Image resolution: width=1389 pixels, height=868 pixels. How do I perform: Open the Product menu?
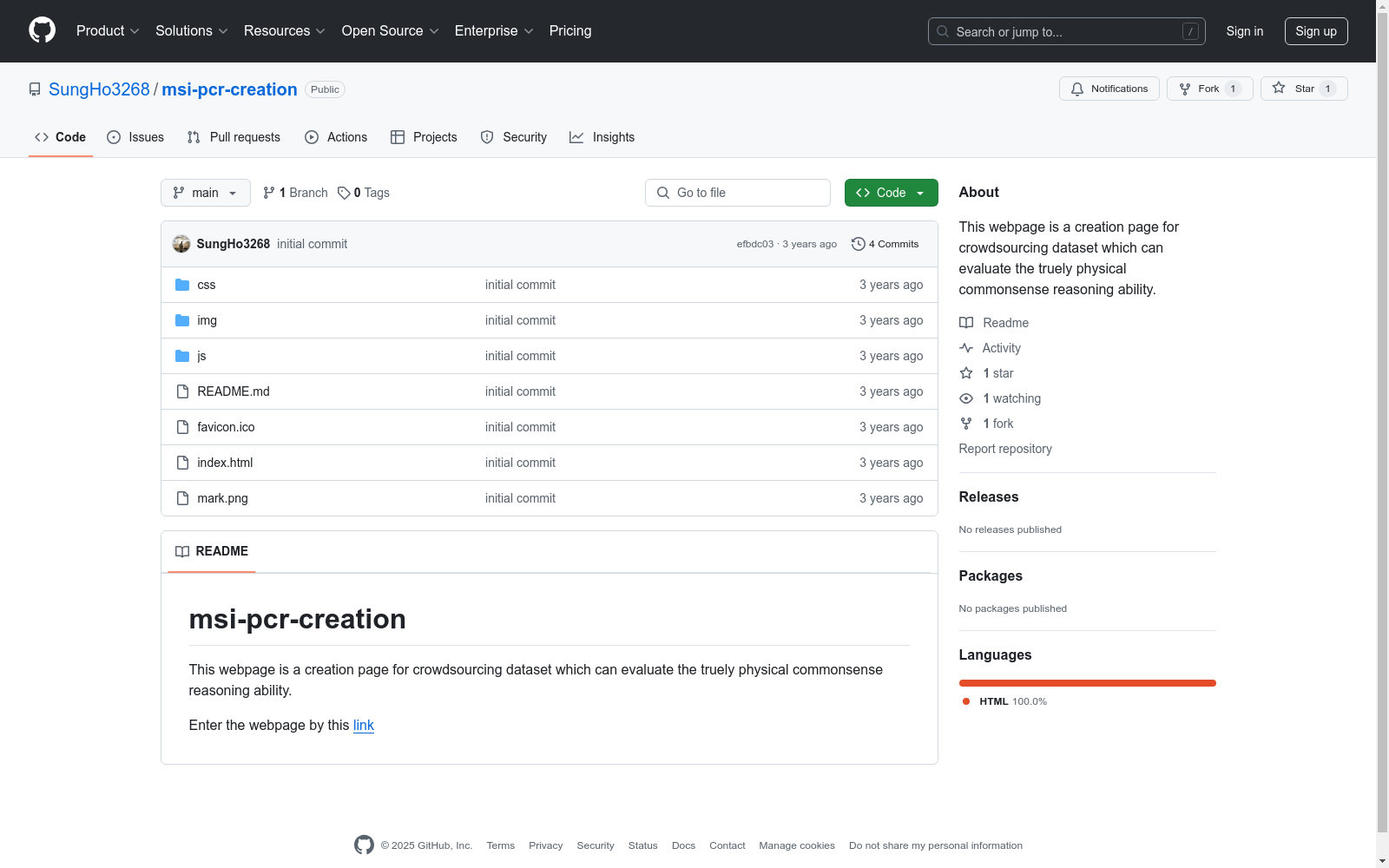[x=108, y=30]
